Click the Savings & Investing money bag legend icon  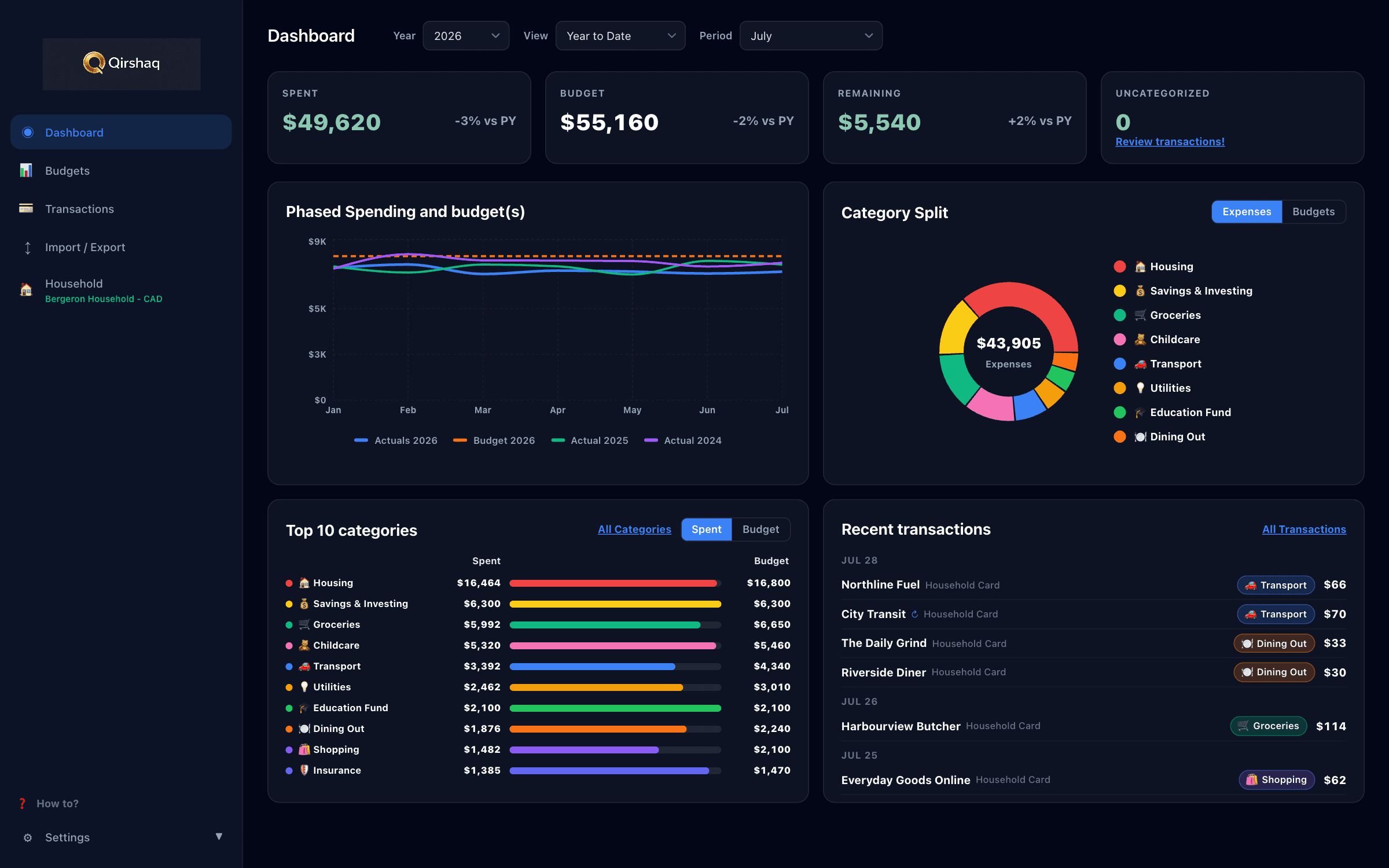click(x=1140, y=290)
